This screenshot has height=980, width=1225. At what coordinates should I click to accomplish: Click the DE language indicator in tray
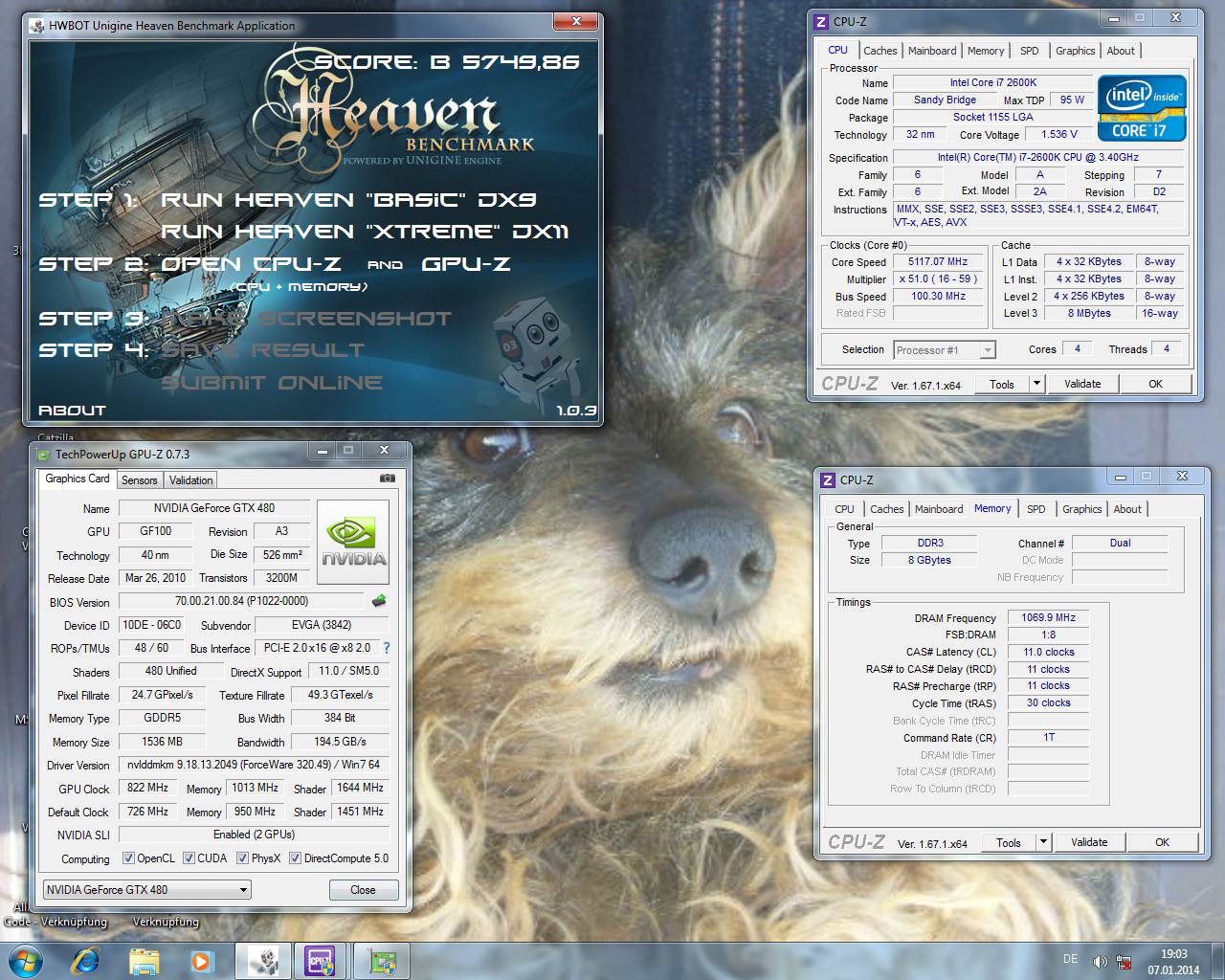click(1070, 959)
